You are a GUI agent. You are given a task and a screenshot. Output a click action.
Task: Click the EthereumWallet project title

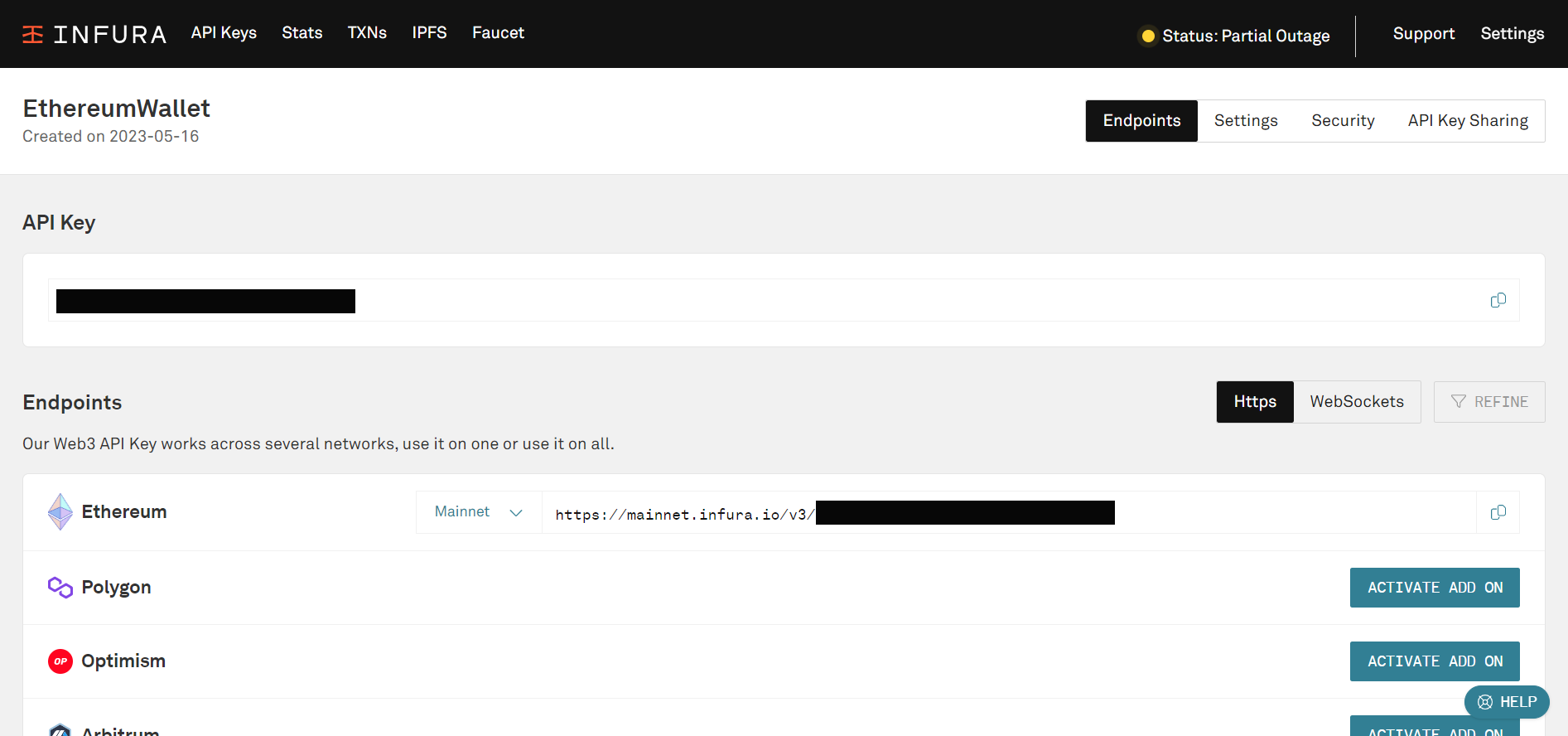click(116, 109)
